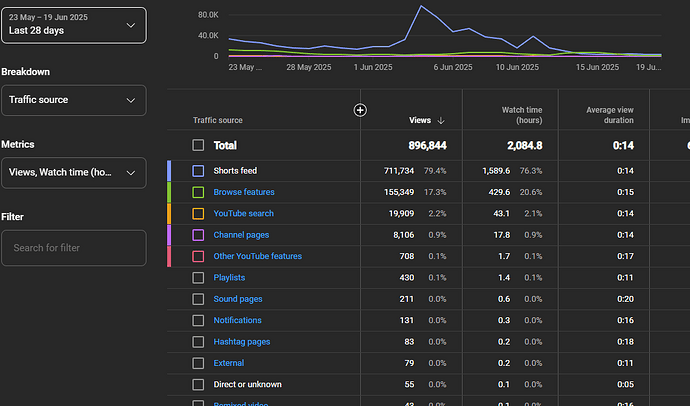Click the peak of the blue chart line

(421, 7)
